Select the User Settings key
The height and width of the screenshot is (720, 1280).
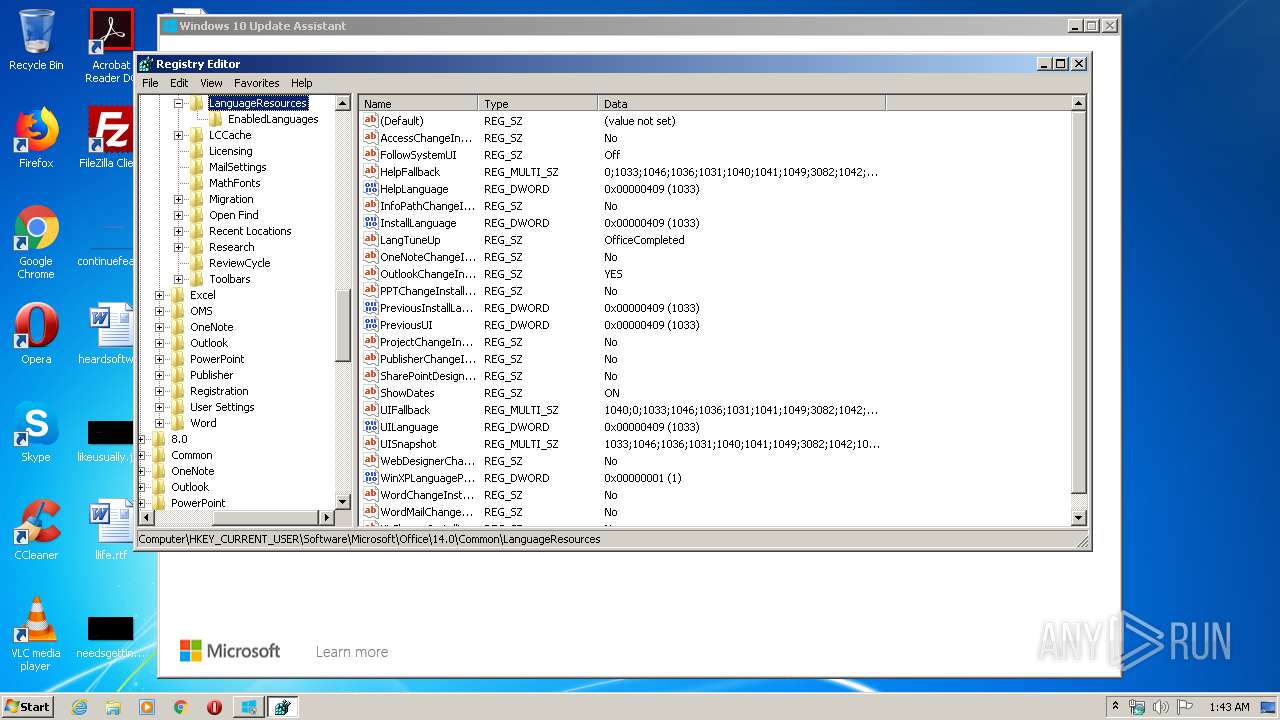pos(222,407)
